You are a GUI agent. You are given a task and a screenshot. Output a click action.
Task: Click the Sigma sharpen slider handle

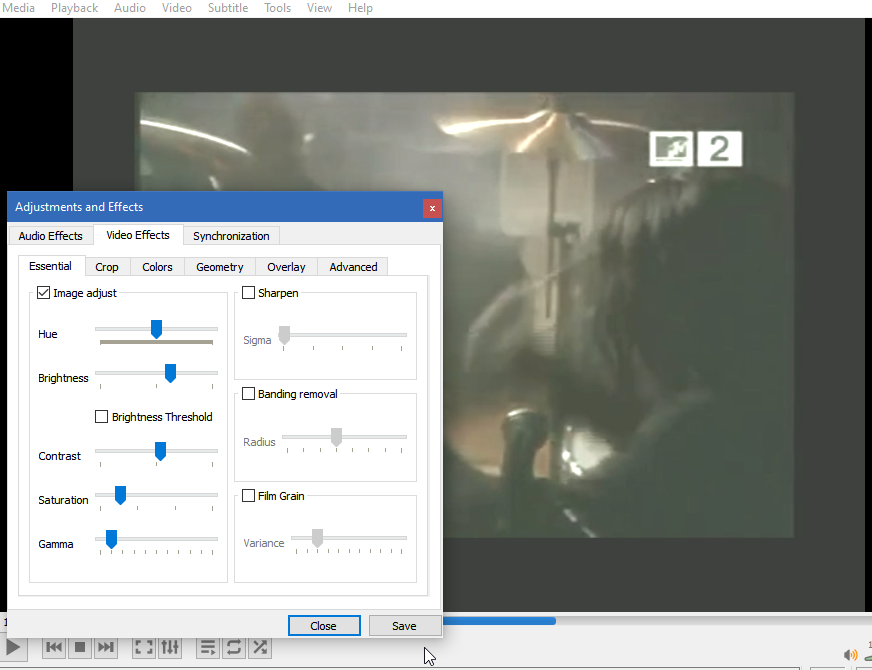click(x=284, y=335)
